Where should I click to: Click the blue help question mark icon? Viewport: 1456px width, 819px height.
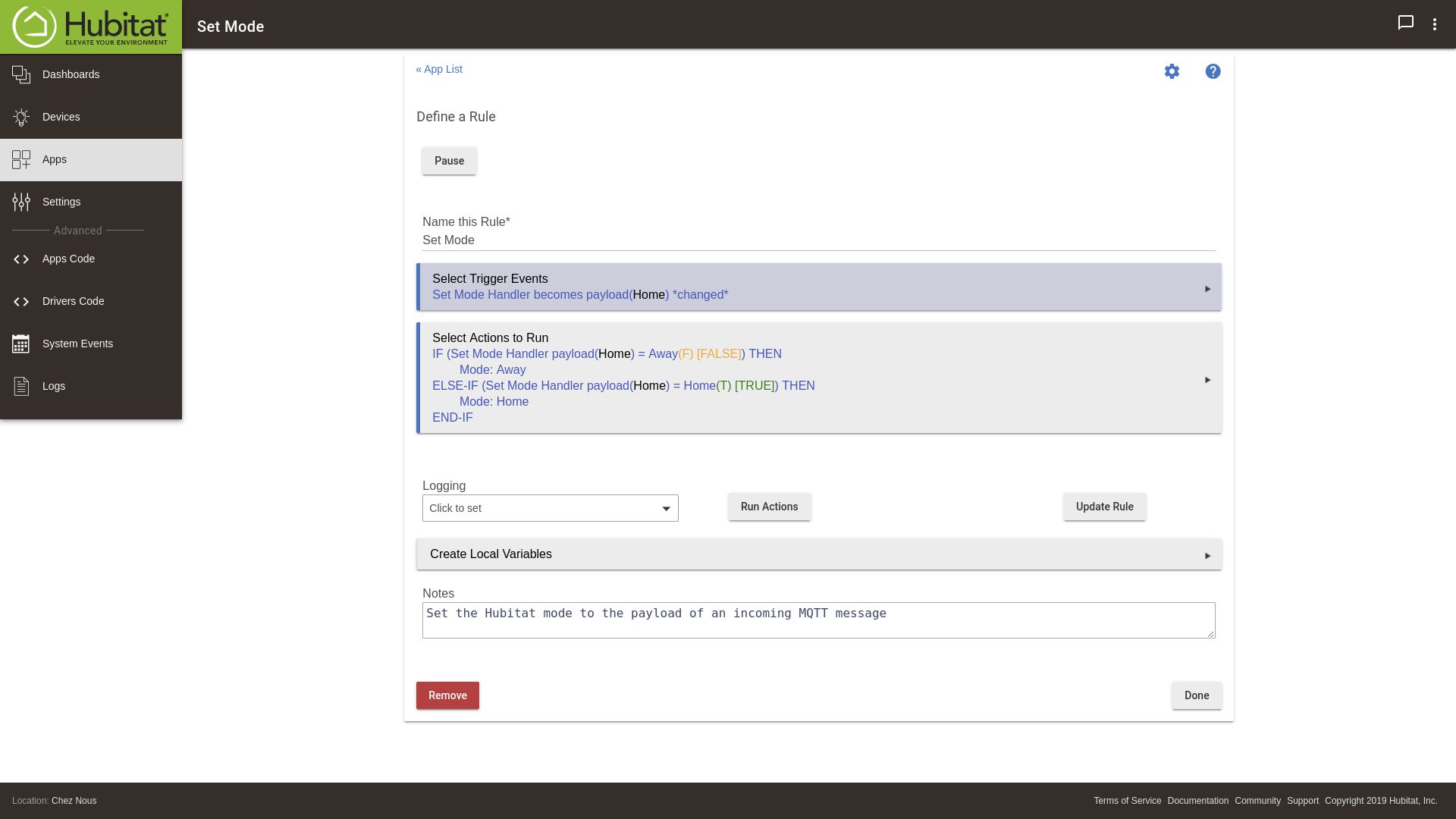pos(1213,71)
